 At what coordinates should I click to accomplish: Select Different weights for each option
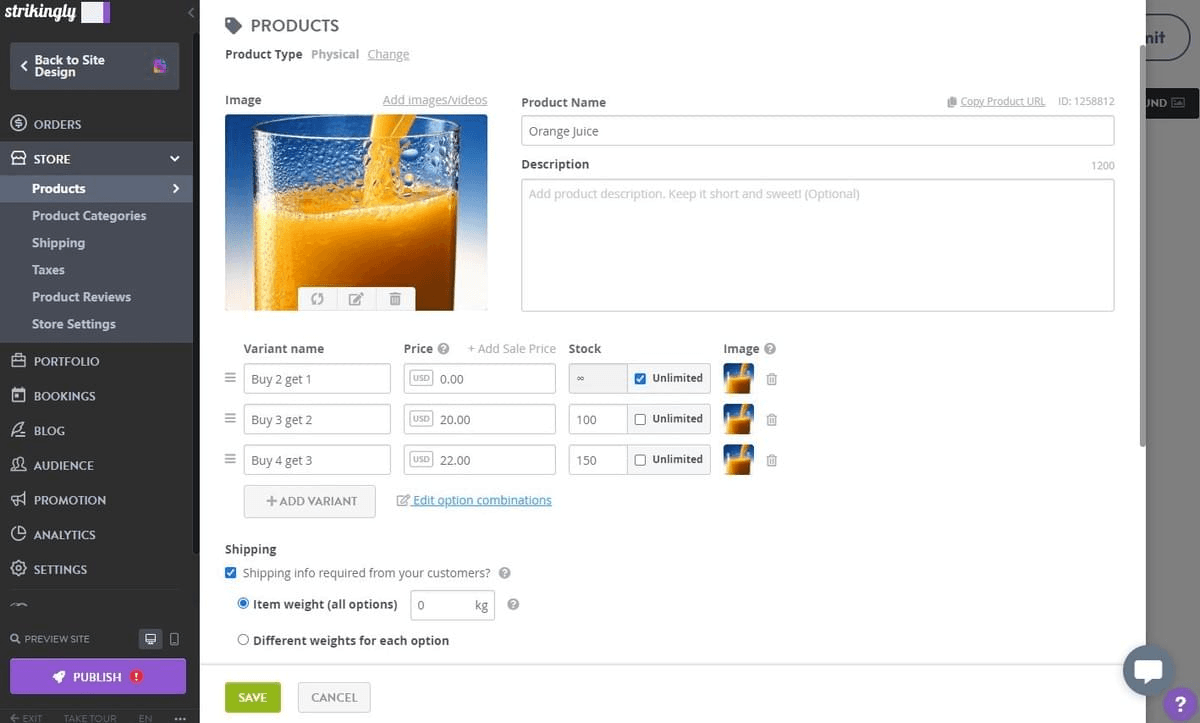(x=243, y=639)
